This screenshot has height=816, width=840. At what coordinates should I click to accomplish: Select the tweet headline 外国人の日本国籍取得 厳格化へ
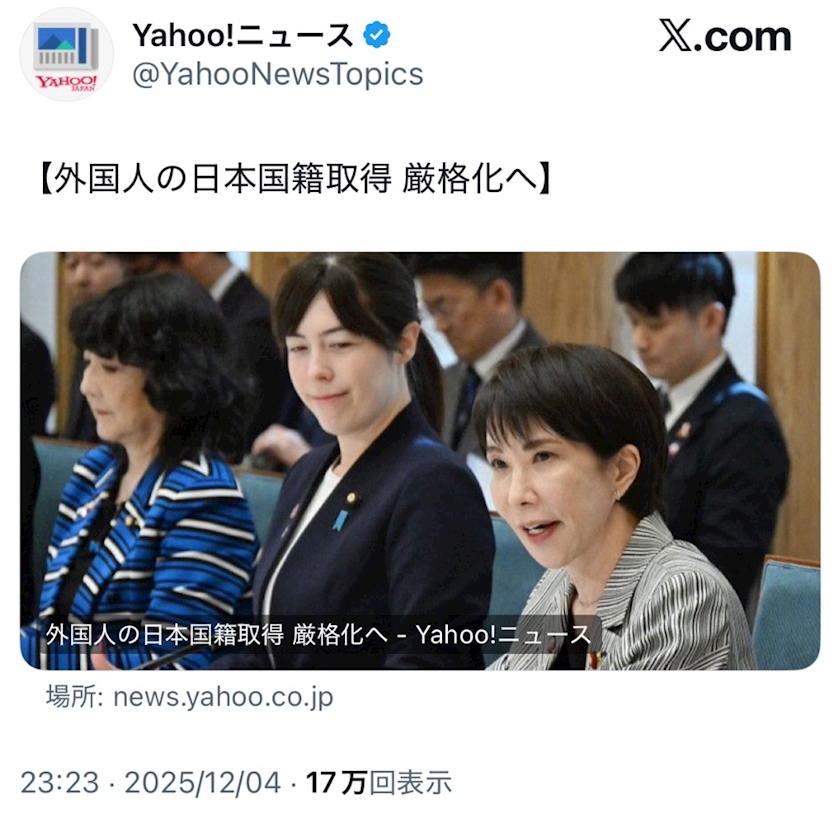coord(296,179)
